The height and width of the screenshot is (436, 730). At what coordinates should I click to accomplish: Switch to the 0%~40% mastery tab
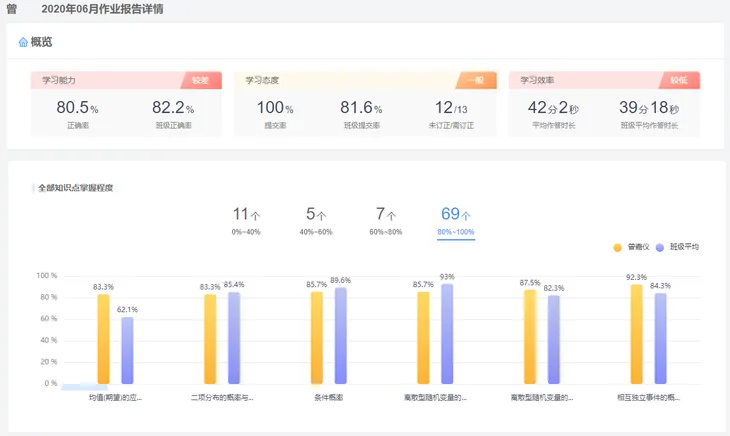coord(246,220)
